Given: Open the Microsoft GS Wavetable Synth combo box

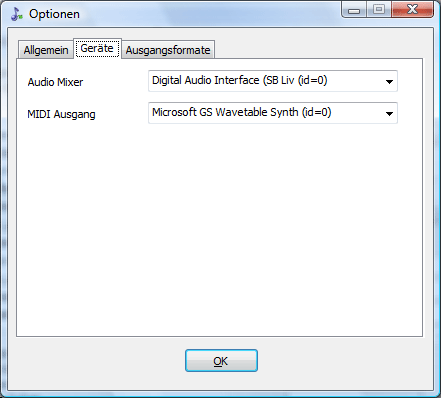Looking at the screenshot, I should (x=273, y=113).
